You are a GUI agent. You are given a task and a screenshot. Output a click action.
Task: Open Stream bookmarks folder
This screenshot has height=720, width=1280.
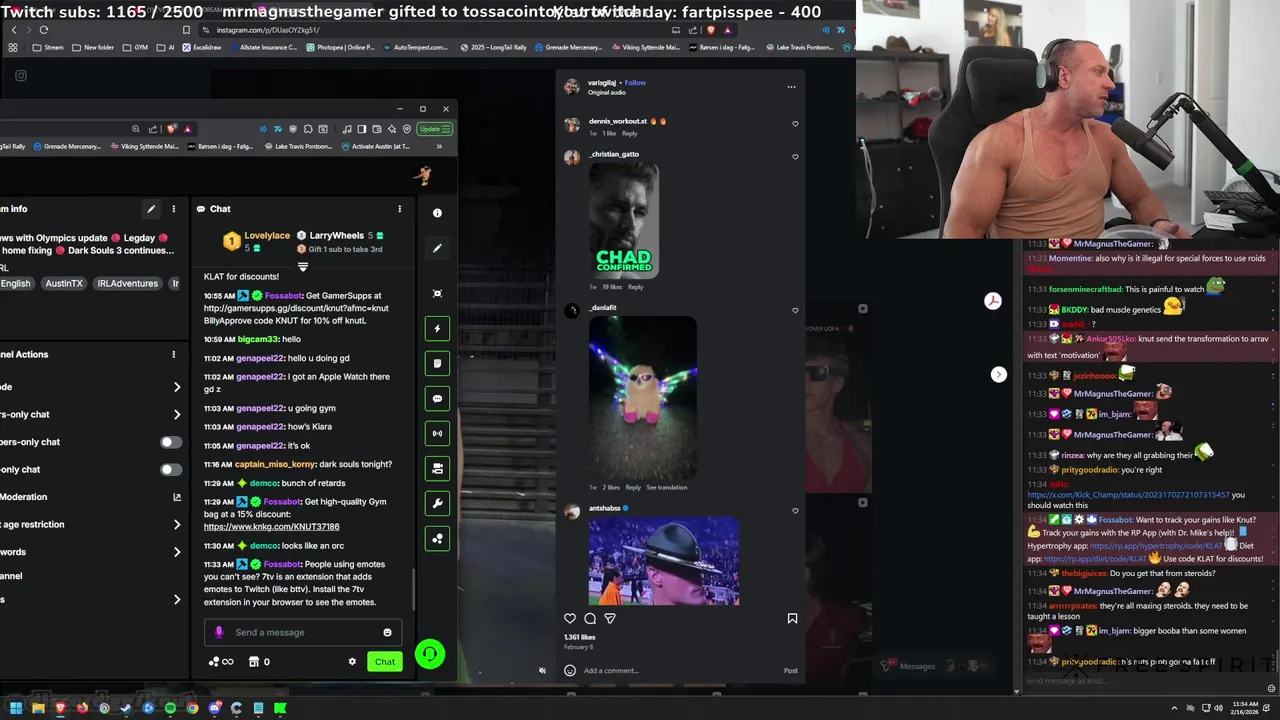coord(48,47)
